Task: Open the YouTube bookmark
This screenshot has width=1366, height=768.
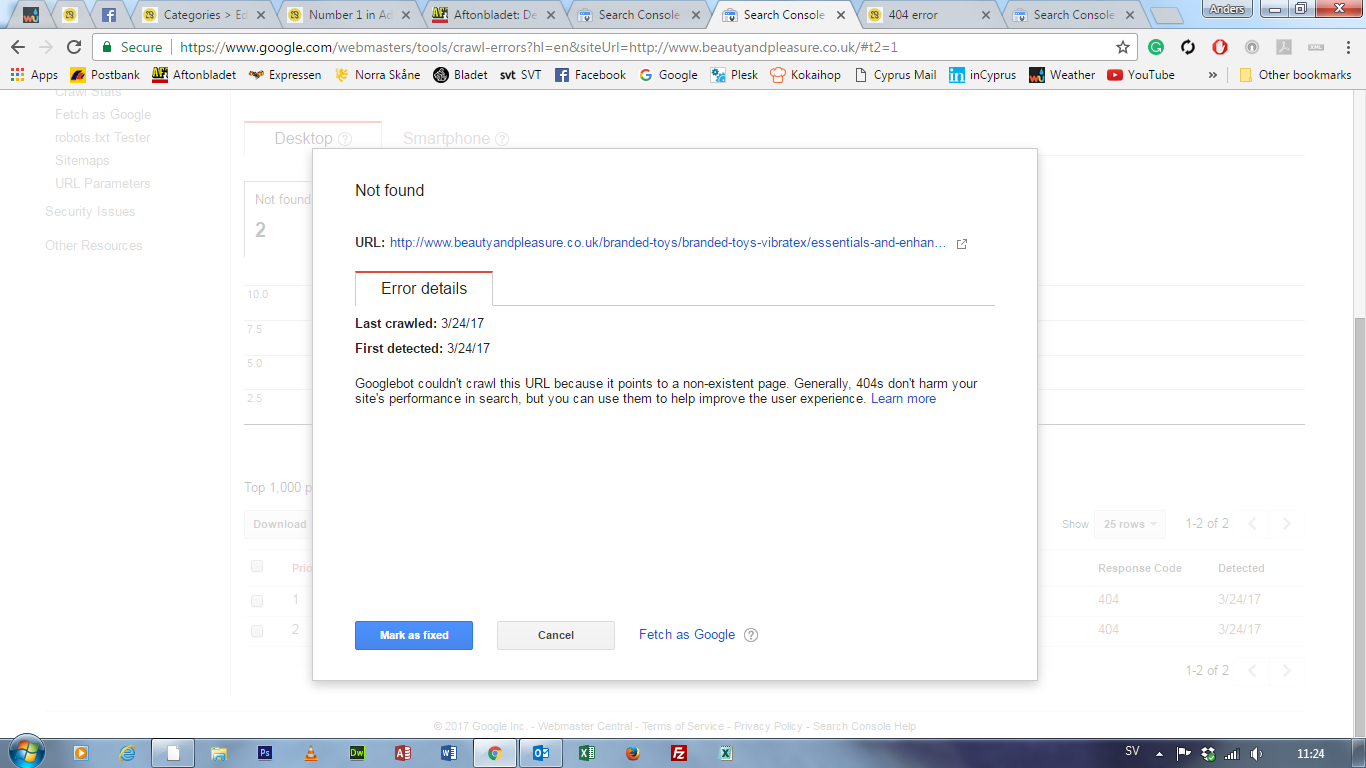Action: coord(1141,75)
